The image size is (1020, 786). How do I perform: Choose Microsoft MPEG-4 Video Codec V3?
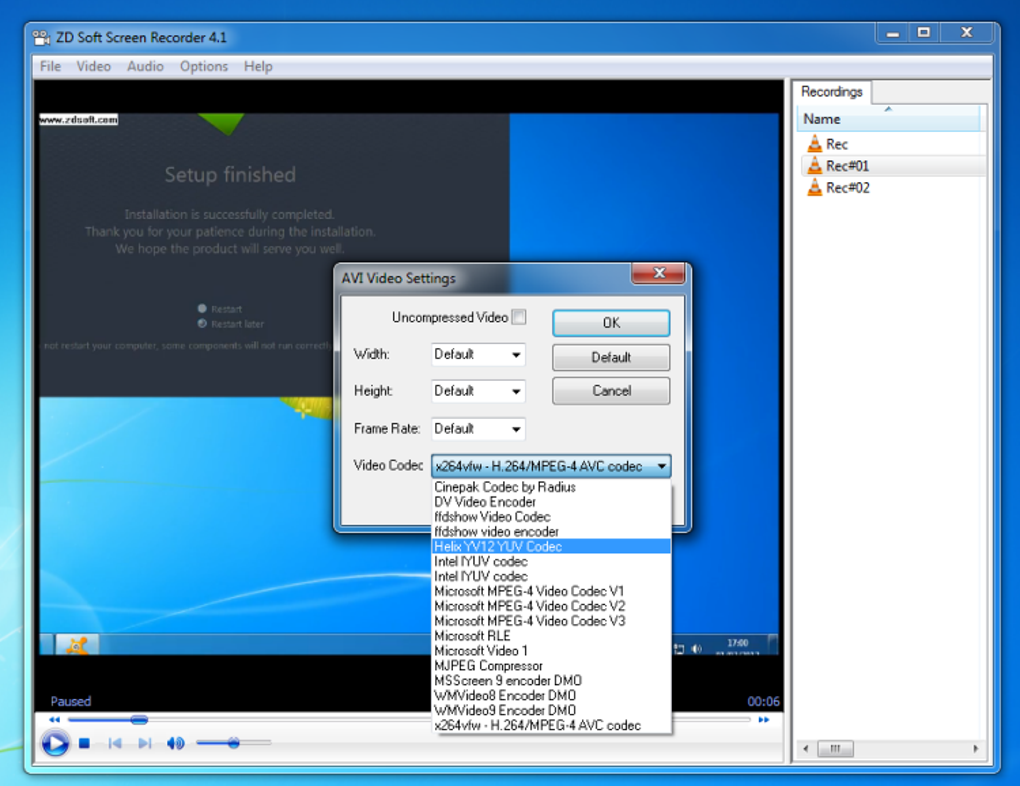(x=551, y=621)
